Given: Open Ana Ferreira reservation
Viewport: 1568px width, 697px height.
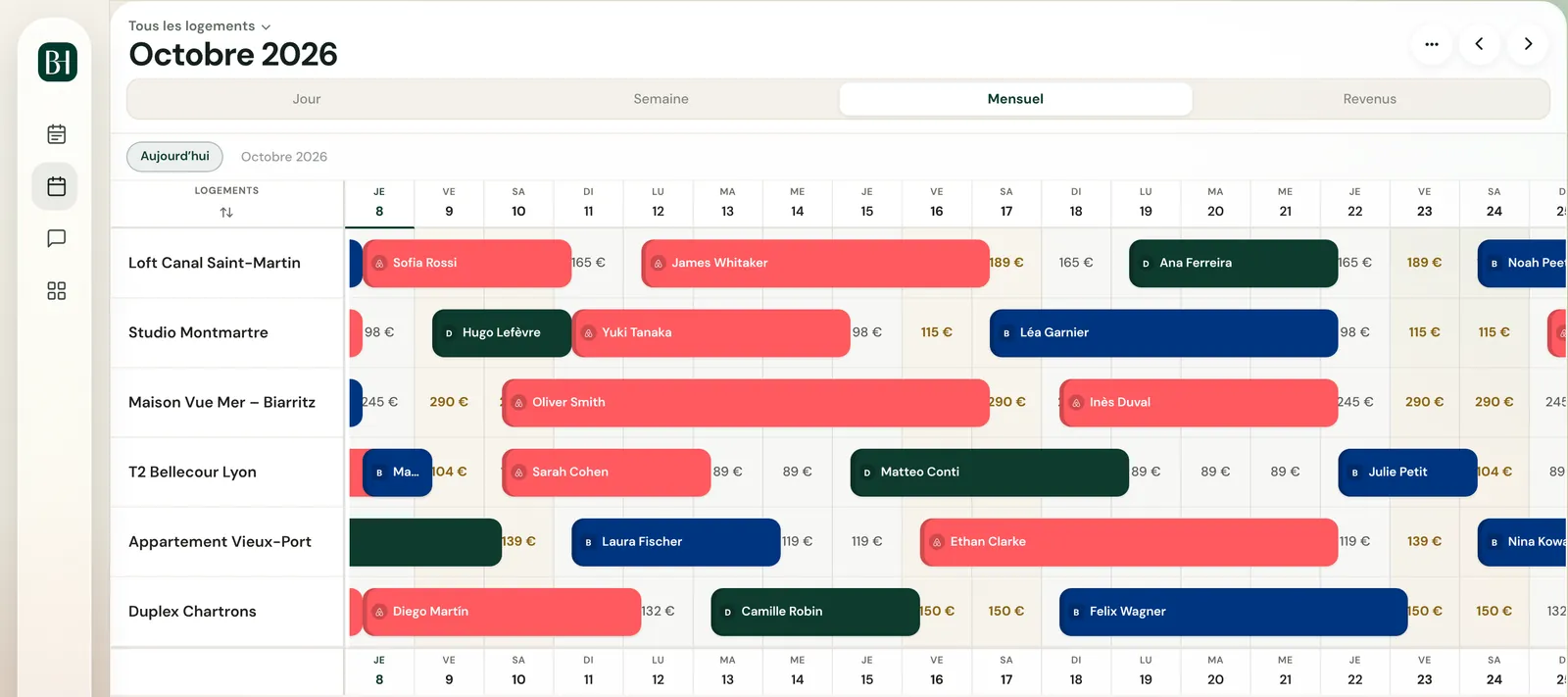Looking at the screenshot, I should click(x=1233, y=264).
